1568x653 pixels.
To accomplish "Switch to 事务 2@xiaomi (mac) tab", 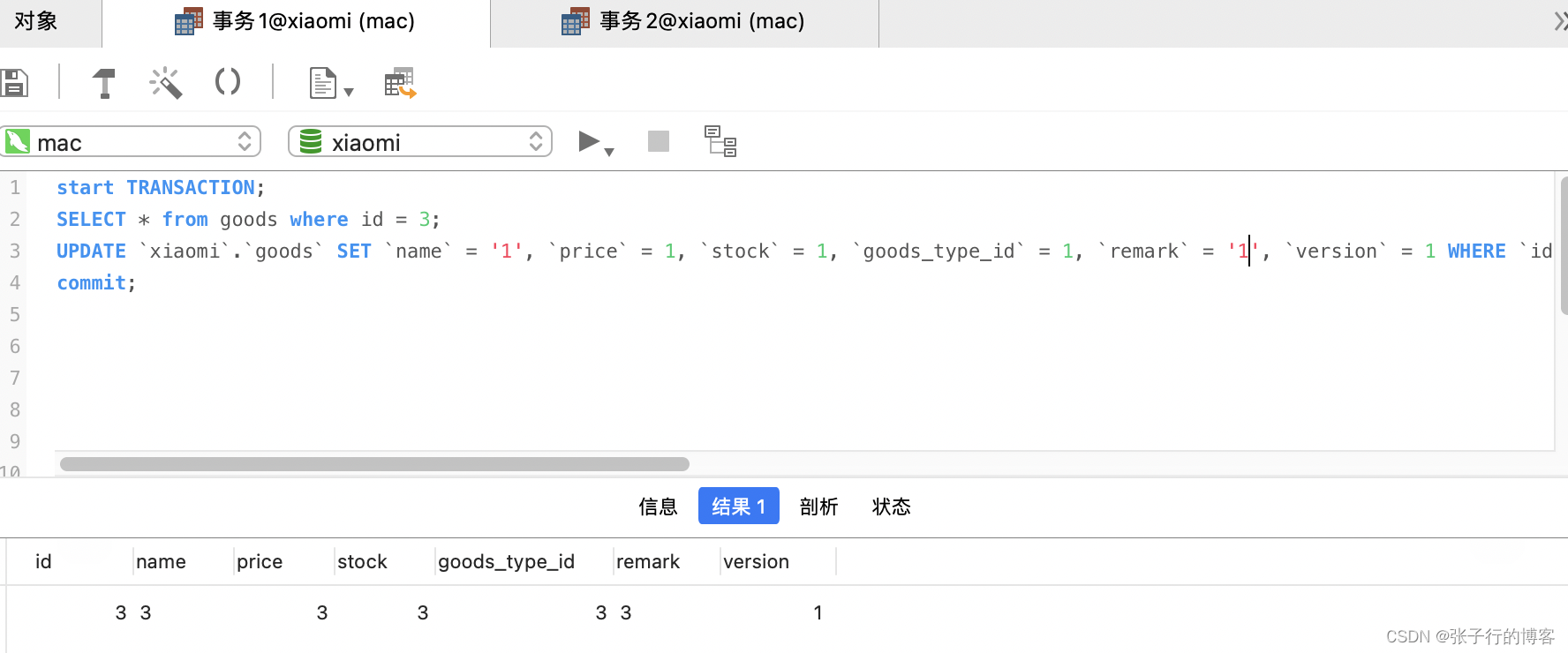I will pyautogui.click(x=684, y=21).
